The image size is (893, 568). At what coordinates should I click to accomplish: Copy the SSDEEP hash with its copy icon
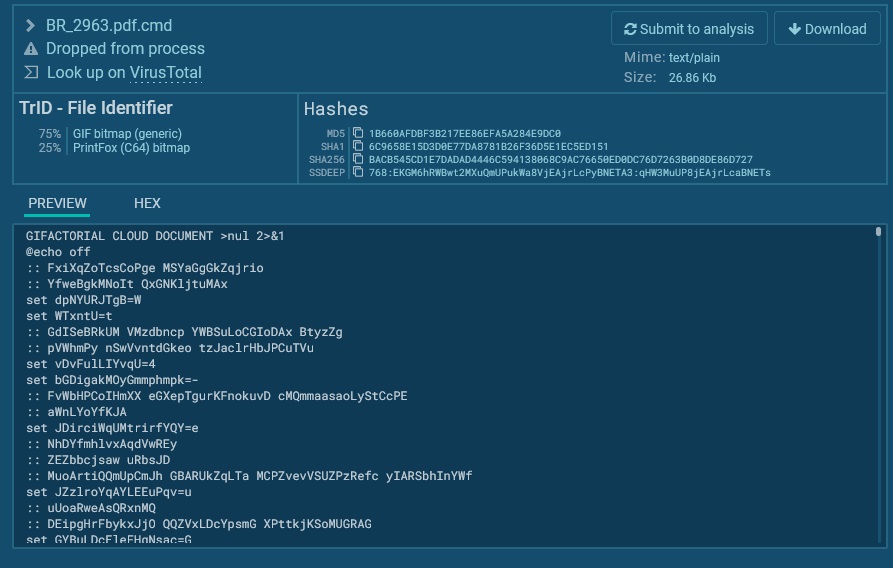pyautogui.click(x=358, y=172)
